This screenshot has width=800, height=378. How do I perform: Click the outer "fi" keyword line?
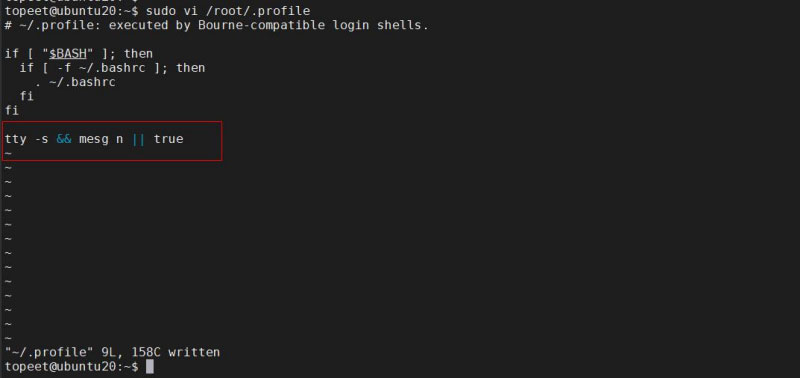click(x=12, y=110)
